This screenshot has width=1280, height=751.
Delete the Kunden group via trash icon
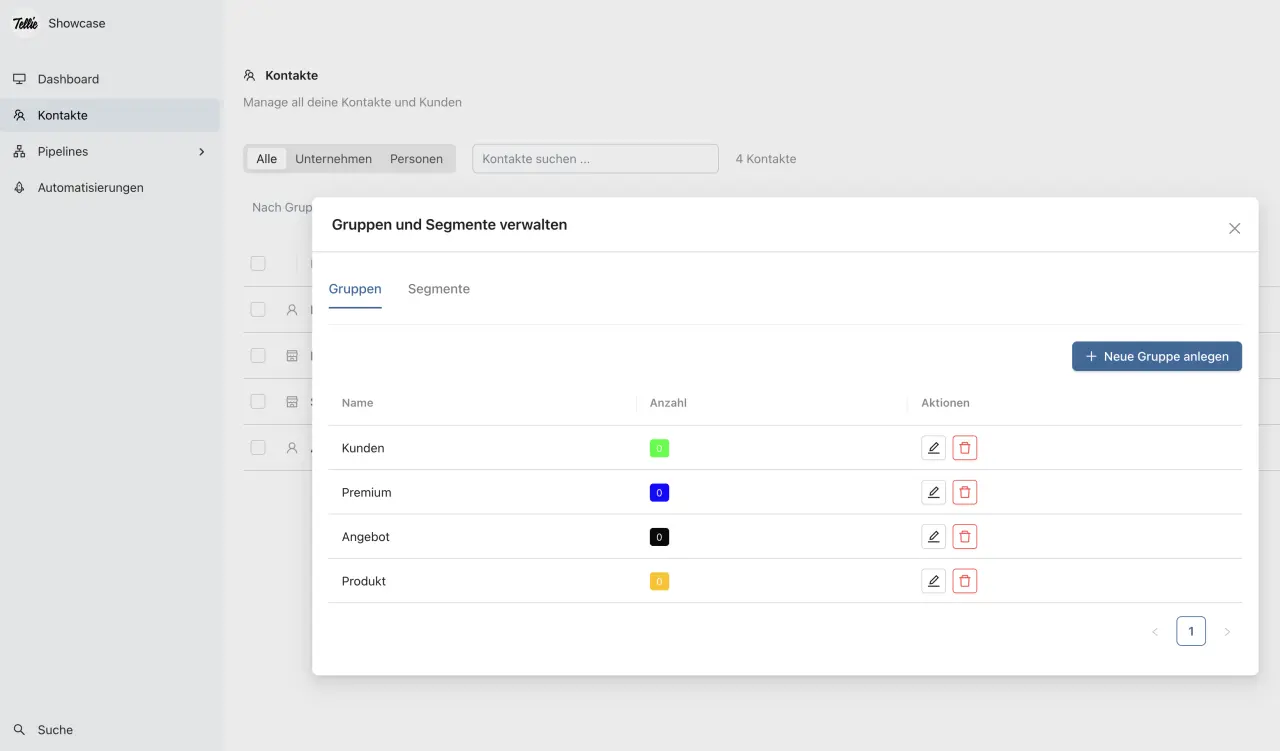coord(964,448)
